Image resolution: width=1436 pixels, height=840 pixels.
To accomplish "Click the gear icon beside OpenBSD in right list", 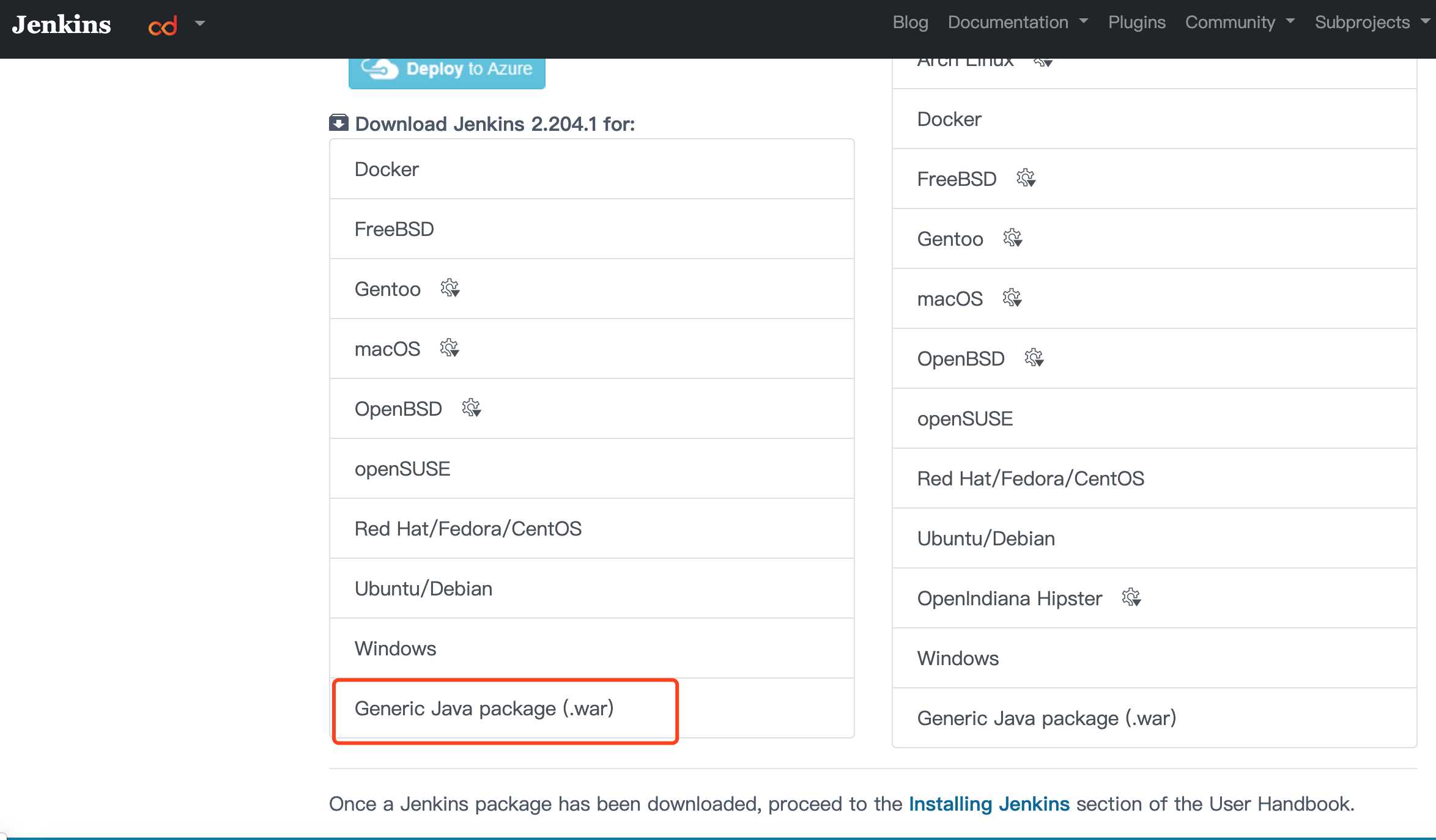I will click(x=1034, y=358).
